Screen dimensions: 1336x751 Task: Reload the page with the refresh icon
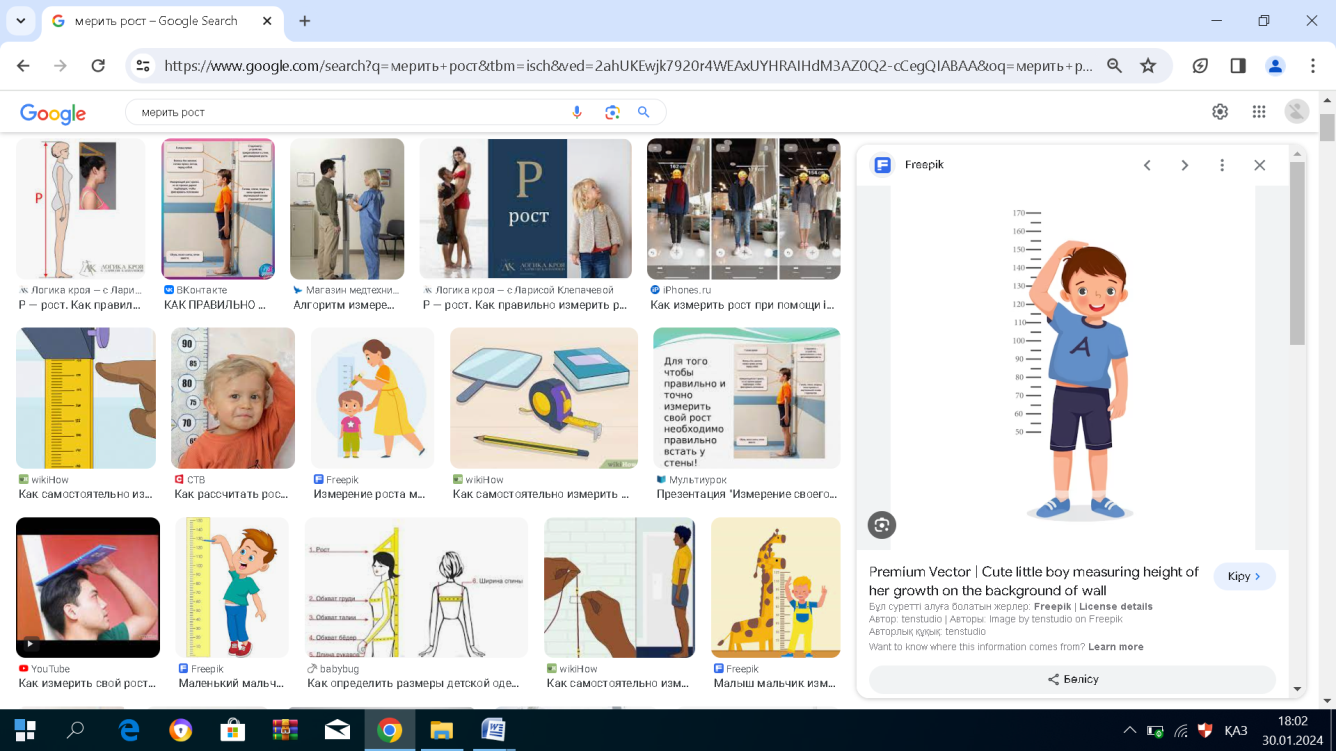[98, 65]
